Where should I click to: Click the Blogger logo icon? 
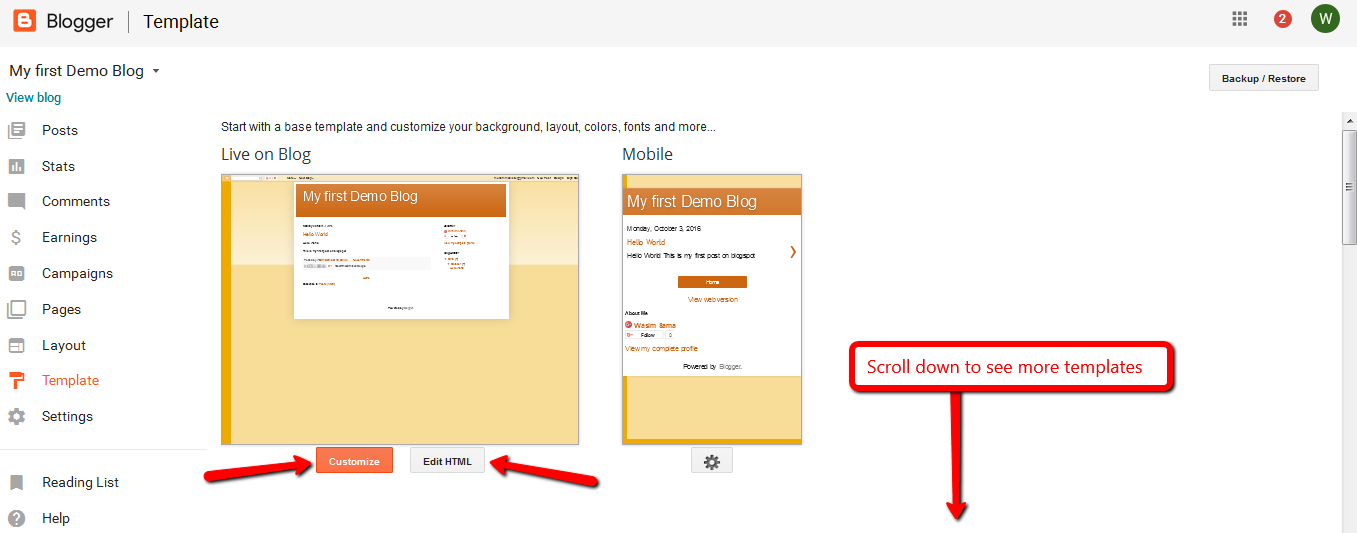25,20
